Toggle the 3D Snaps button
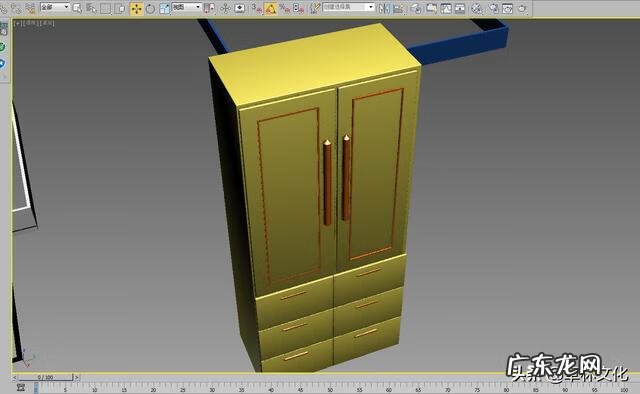Screen dimensions: 640x394 pyautogui.click(x=257, y=9)
